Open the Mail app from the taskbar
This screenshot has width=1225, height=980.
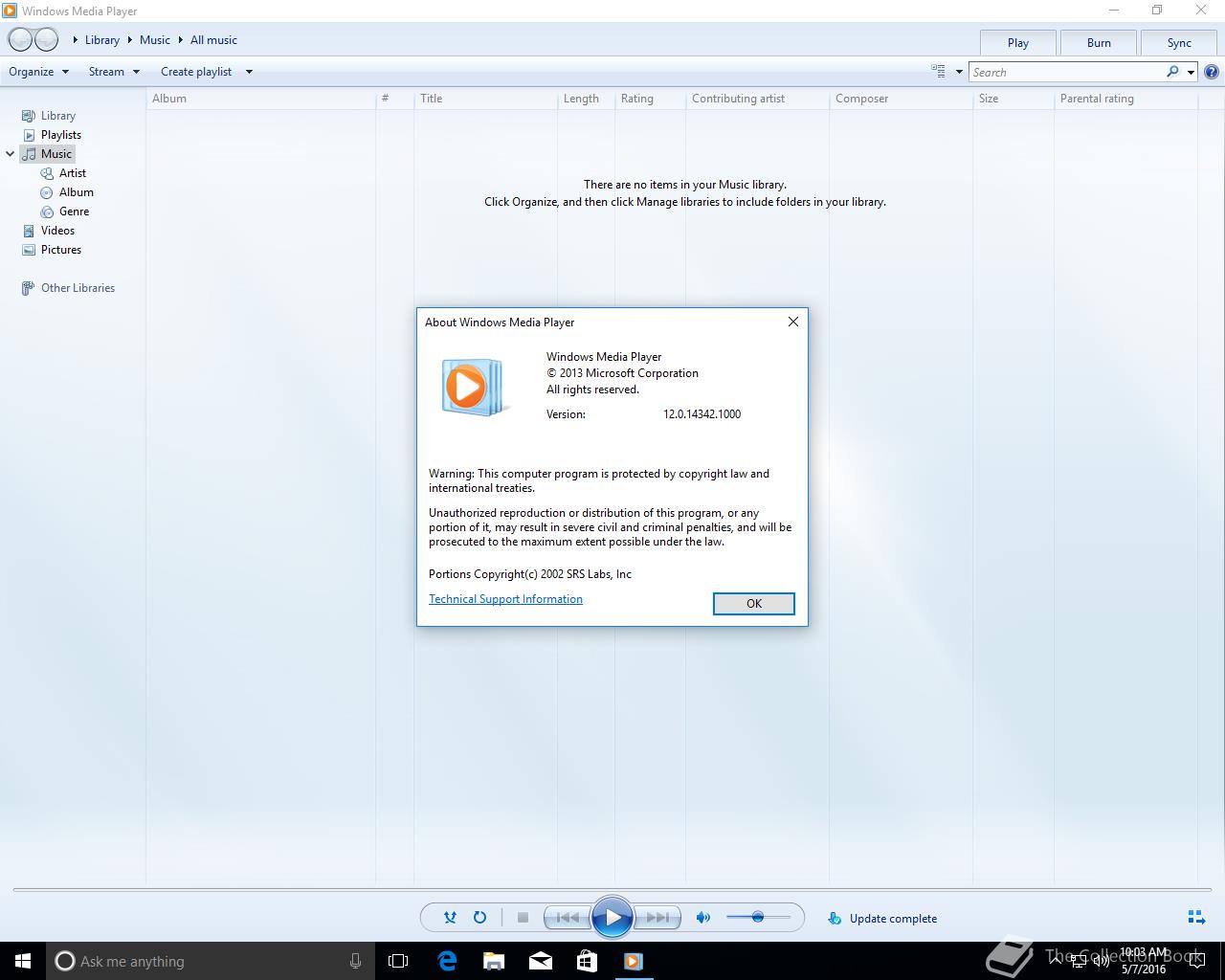pos(540,961)
